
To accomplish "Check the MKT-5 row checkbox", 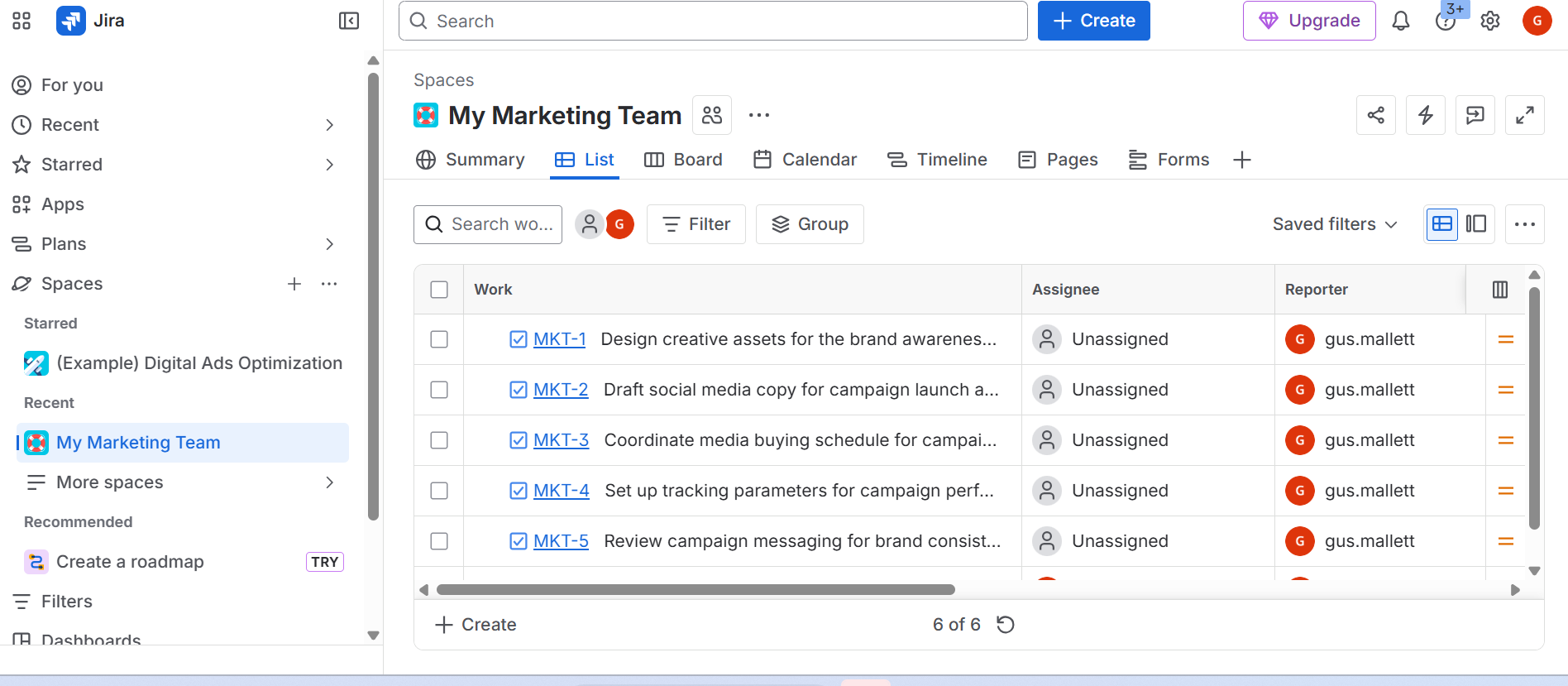I will click(x=439, y=541).
